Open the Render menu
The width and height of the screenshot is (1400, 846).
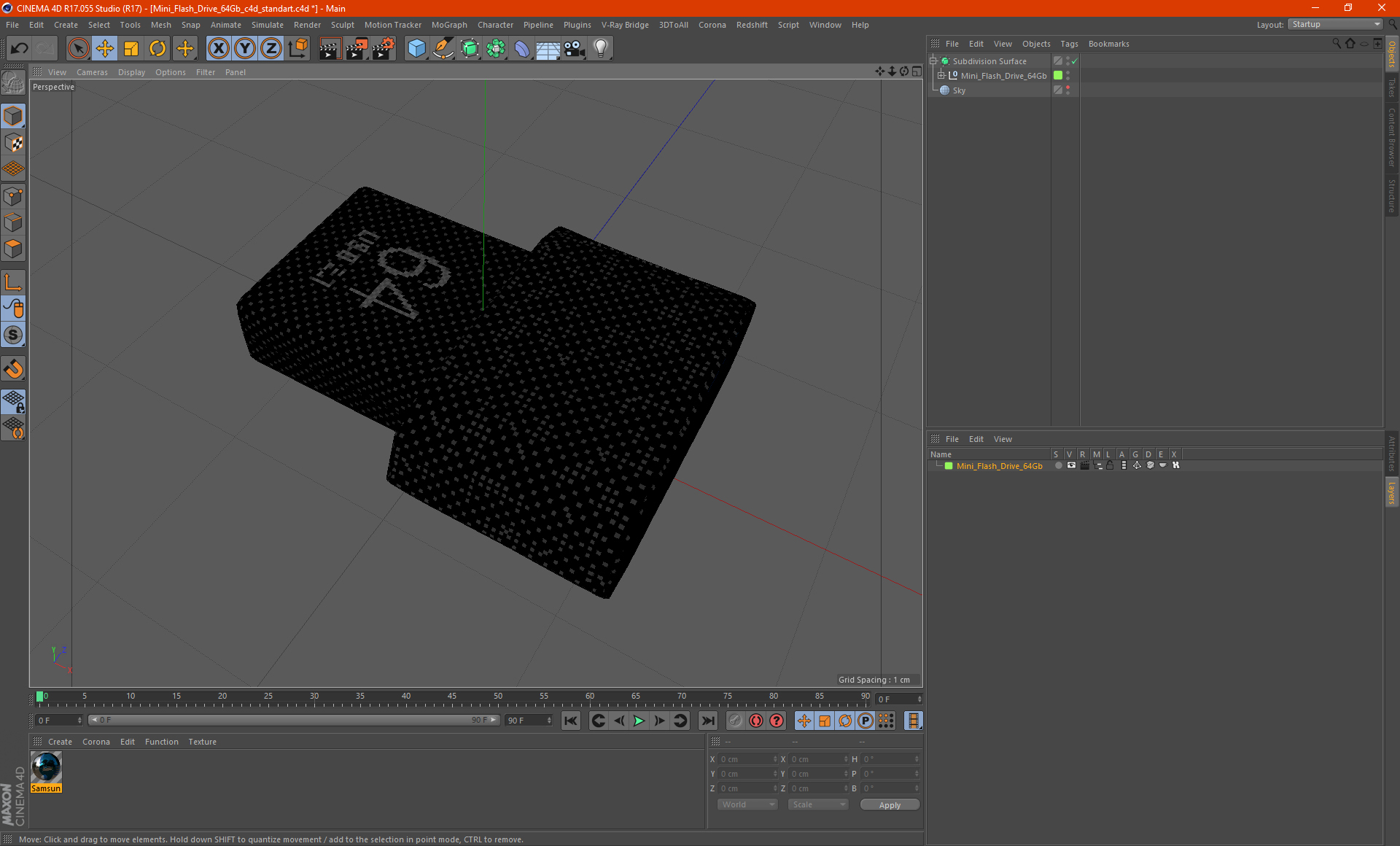307,25
